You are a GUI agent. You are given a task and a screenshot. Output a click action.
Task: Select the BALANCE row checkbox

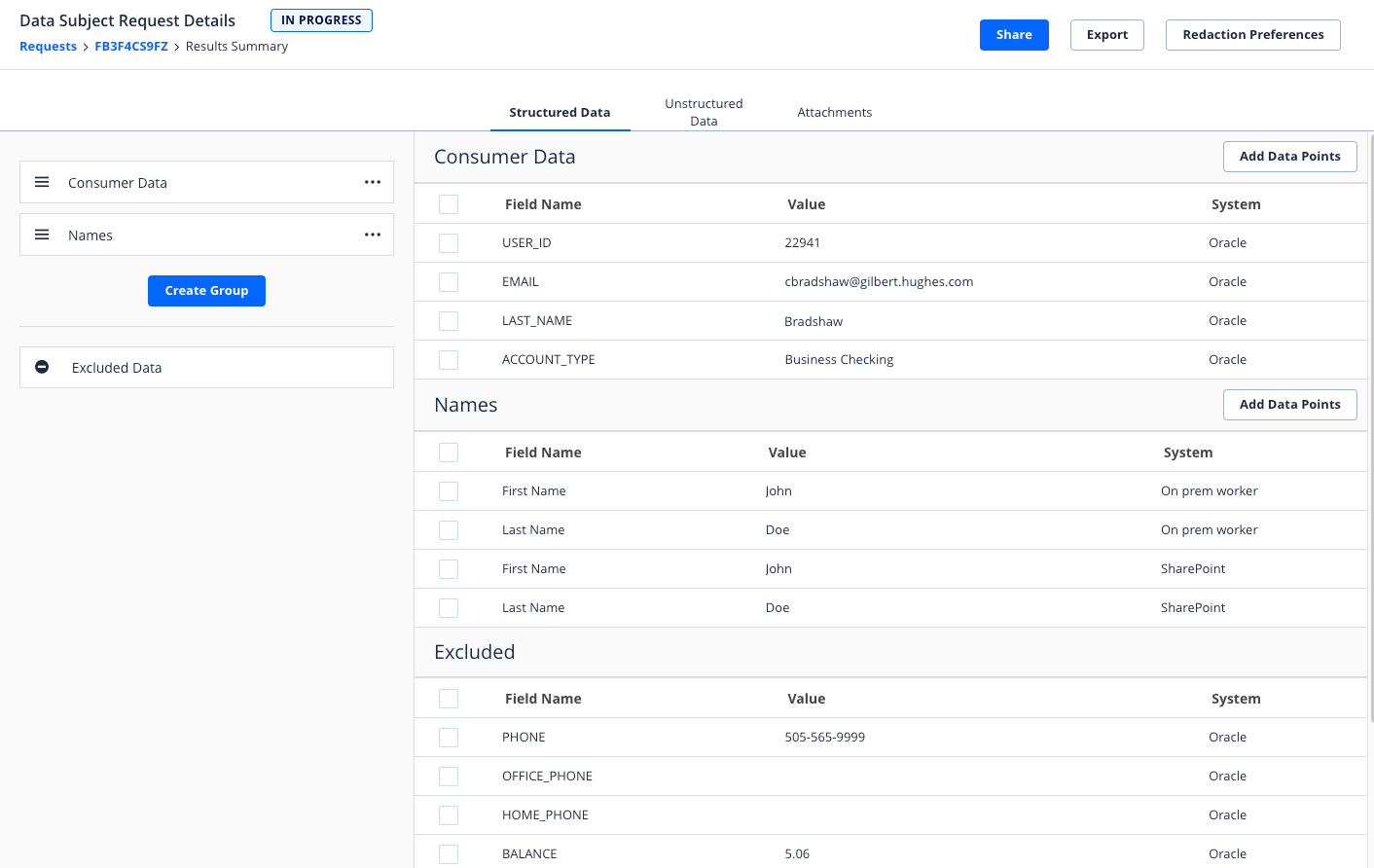point(449,854)
